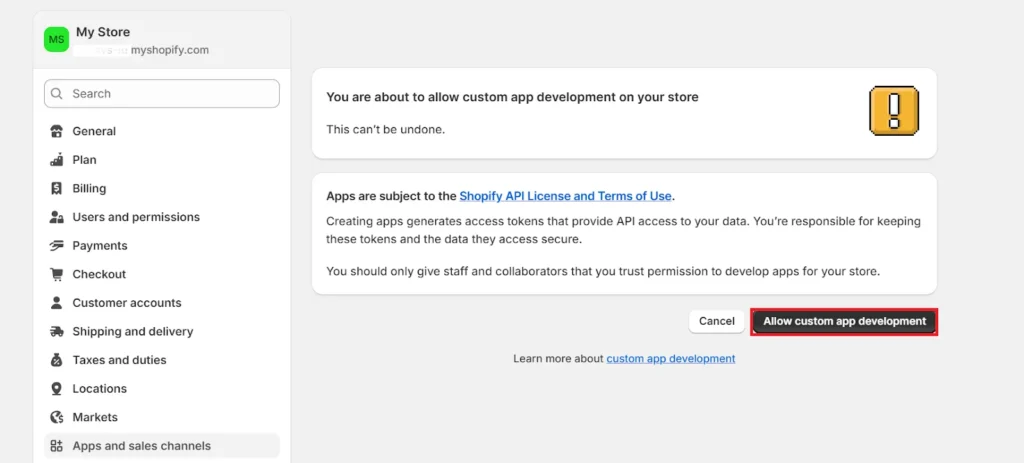
Task: Click the Payments card icon
Action: tap(56, 246)
